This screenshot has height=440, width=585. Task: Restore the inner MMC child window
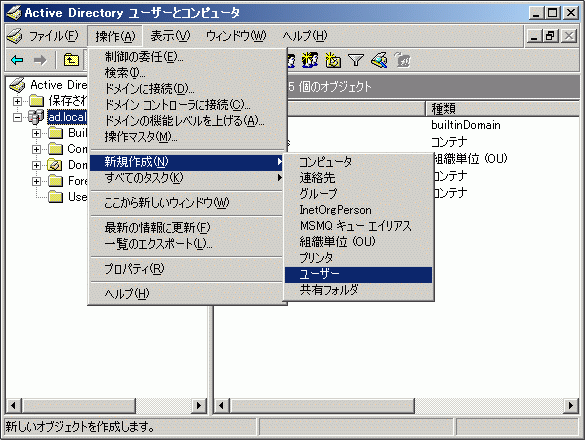[550, 36]
